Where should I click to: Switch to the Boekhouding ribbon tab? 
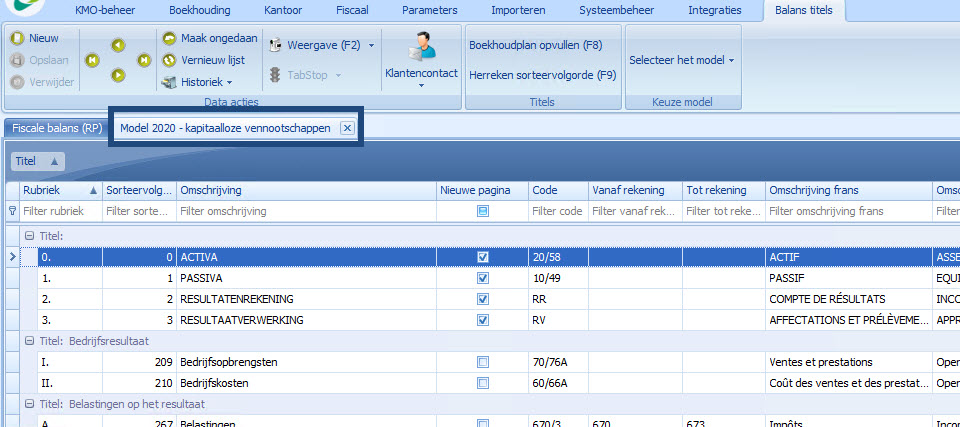[198, 11]
